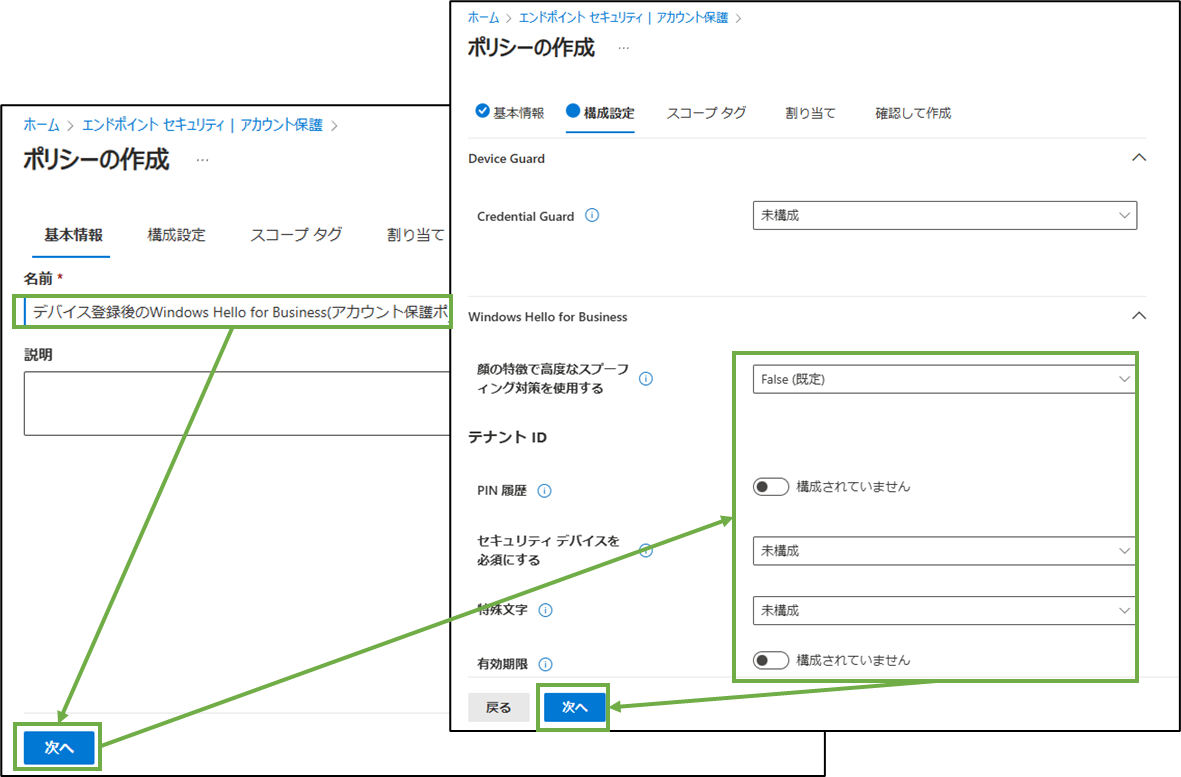Click 戻る button in right window

[x=499, y=707]
